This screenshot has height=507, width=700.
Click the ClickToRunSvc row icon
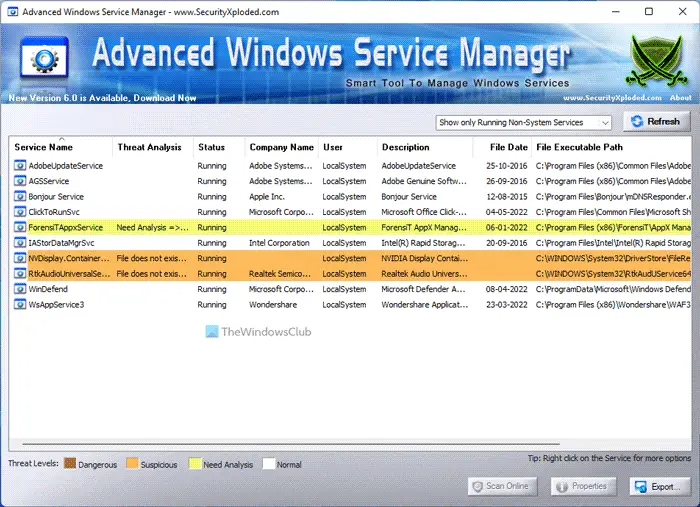(20, 212)
